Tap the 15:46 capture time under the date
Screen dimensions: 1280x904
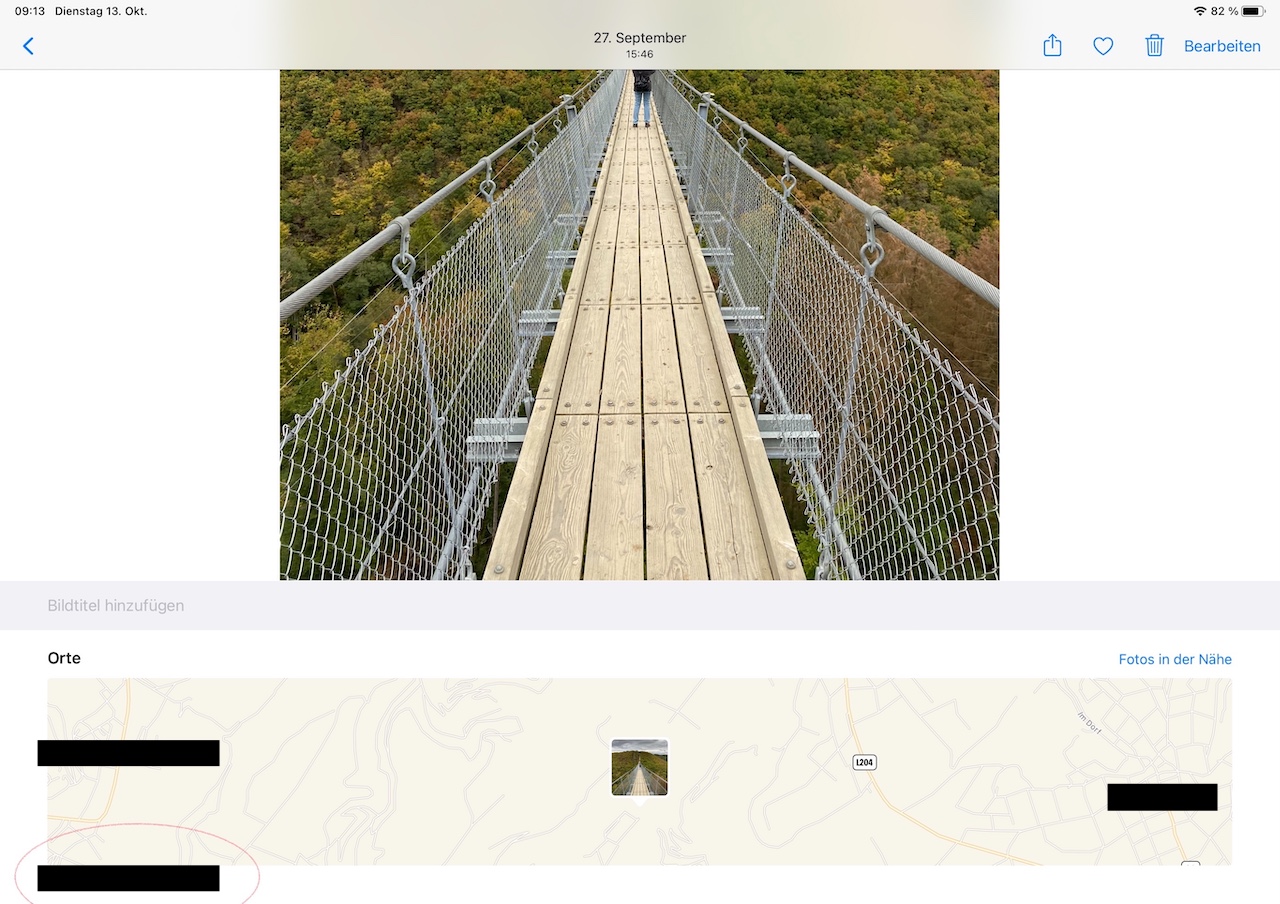[640, 54]
